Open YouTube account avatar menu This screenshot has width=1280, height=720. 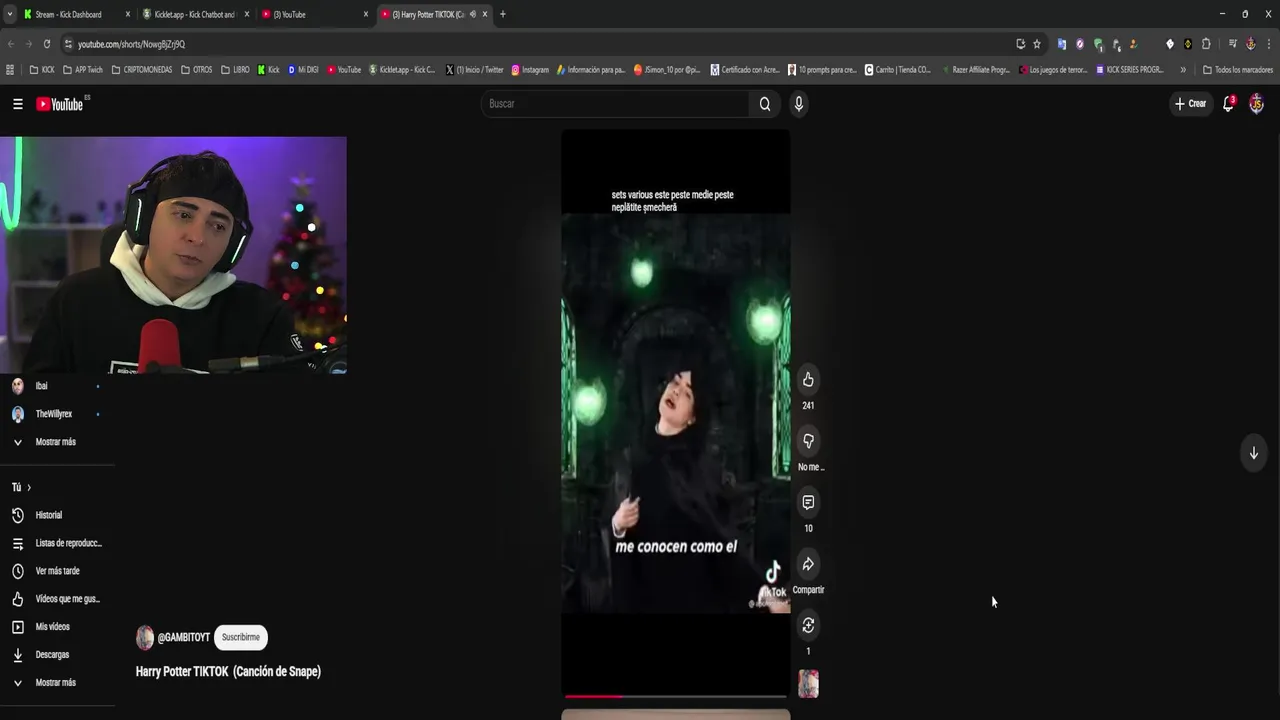tap(1256, 104)
